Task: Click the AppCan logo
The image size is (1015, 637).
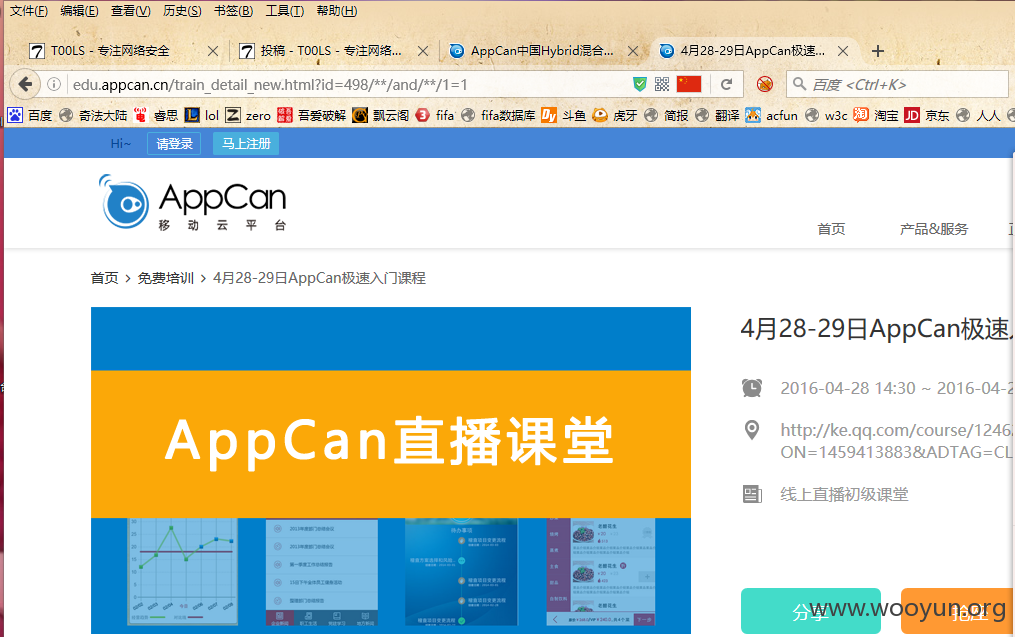Action: (x=192, y=202)
